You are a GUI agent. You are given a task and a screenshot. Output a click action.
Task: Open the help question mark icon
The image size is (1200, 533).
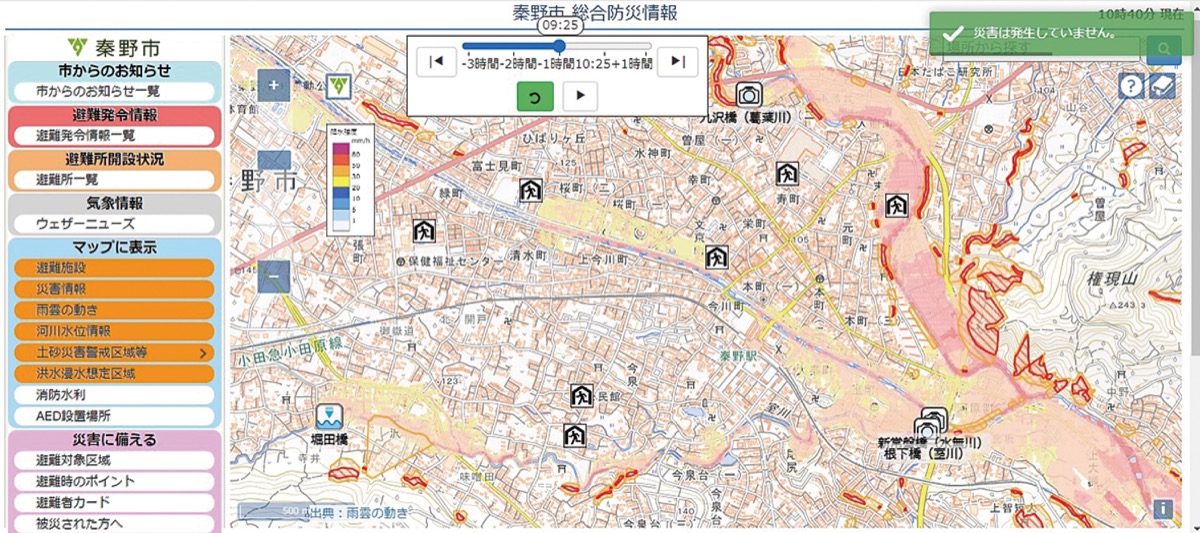point(1131,86)
